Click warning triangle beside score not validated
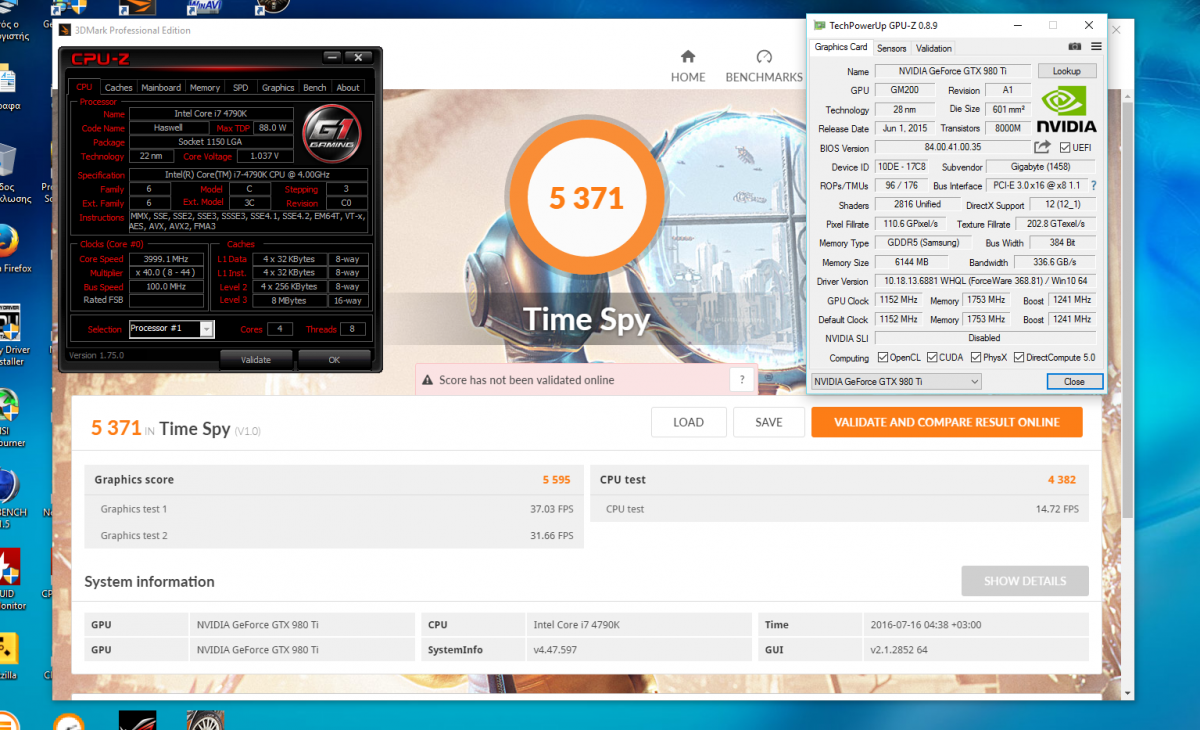 pyautogui.click(x=427, y=380)
